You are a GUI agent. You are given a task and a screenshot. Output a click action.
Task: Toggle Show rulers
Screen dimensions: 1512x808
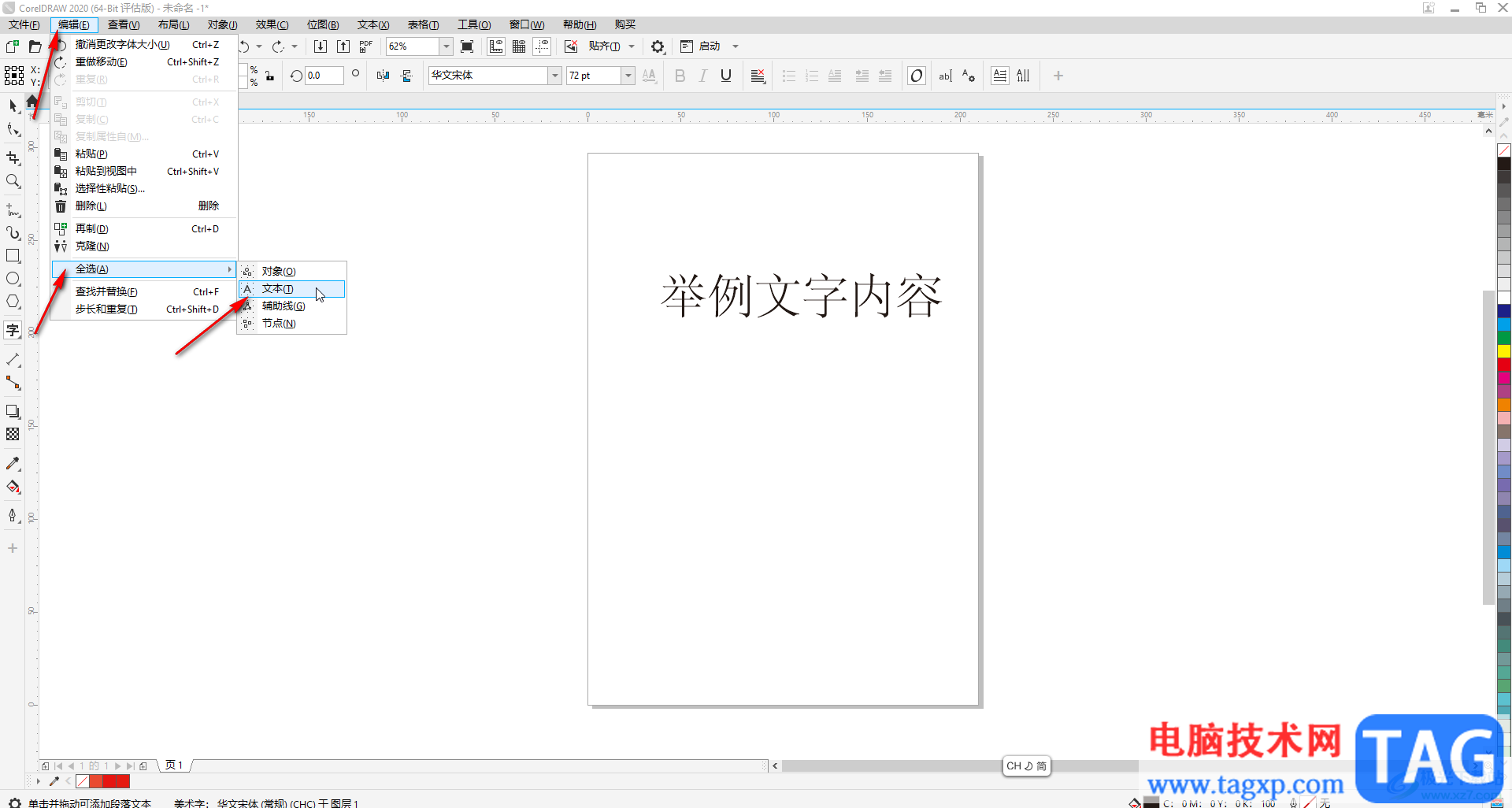click(496, 46)
